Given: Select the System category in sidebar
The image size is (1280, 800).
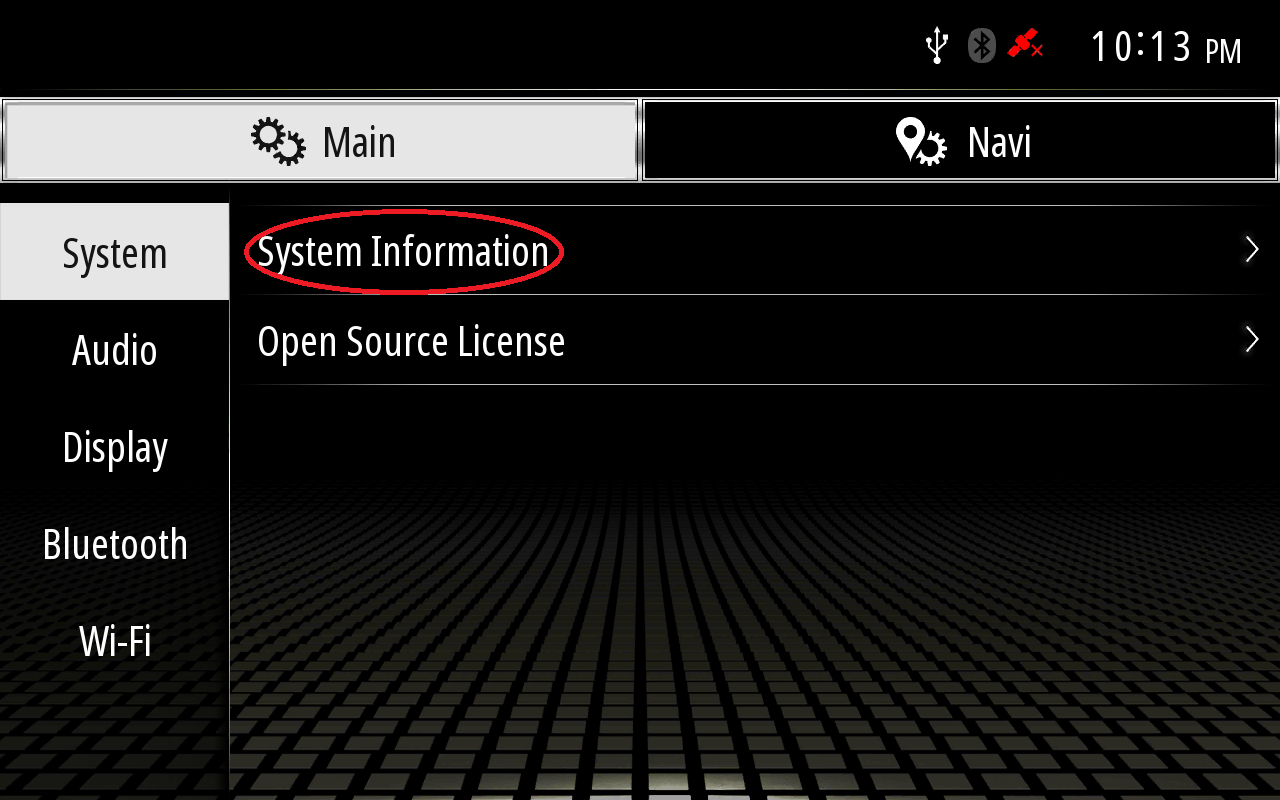Looking at the screenshot, I should click(115, 252).
